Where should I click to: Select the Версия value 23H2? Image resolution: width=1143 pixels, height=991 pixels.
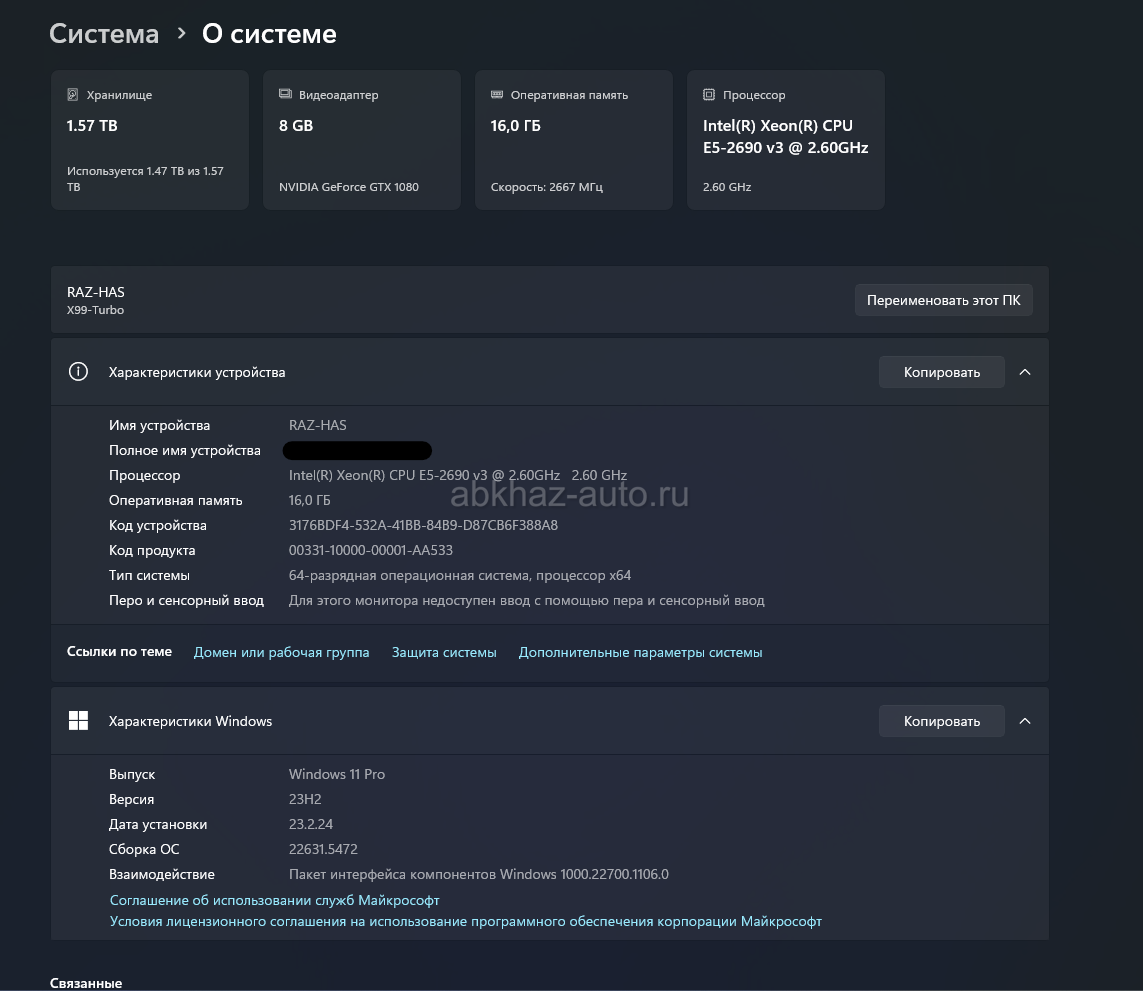[x=305, y=799]
